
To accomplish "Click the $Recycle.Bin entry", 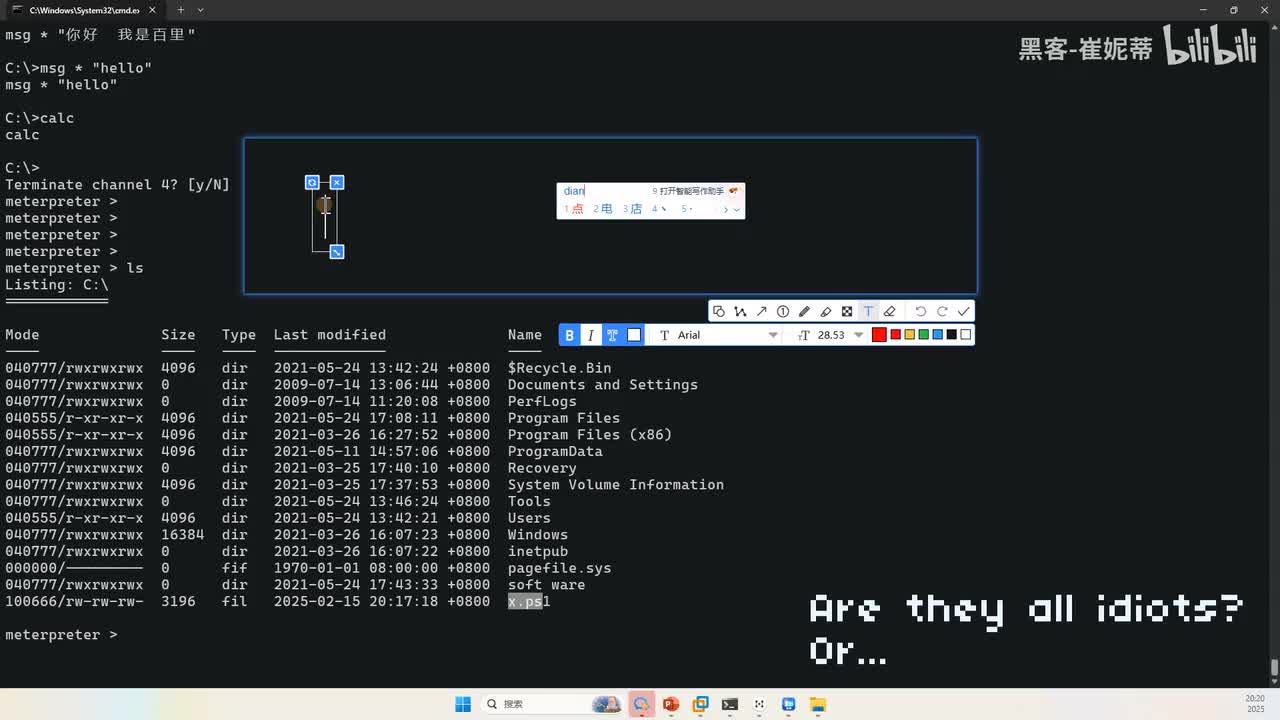I will tap(559, 368).
